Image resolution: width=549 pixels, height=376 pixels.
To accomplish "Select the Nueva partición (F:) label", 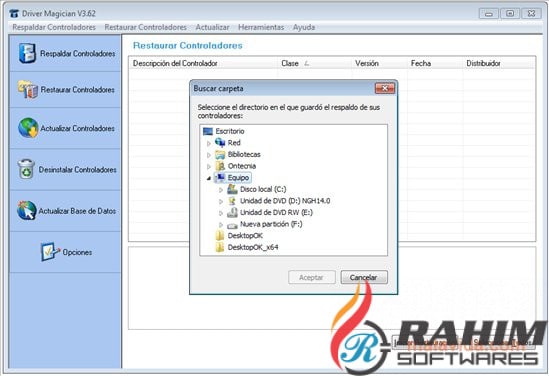I will 271,224.
